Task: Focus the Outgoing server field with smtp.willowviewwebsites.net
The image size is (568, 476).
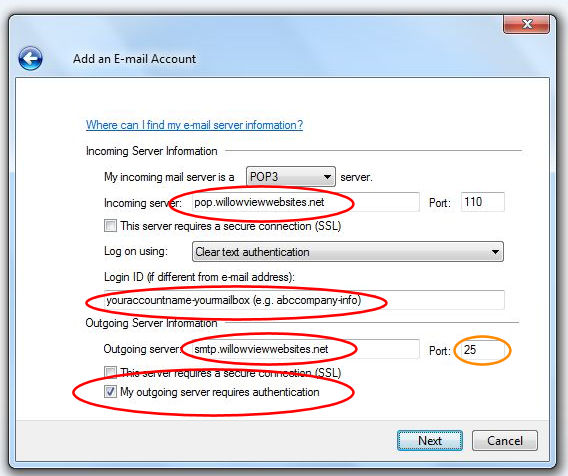Action: point(305,349)
